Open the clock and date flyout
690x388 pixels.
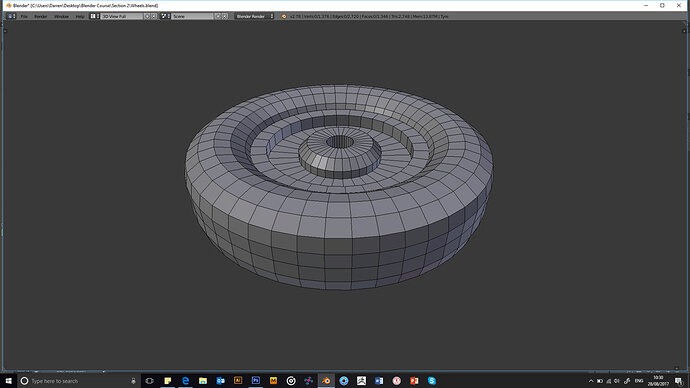point(658,381)
